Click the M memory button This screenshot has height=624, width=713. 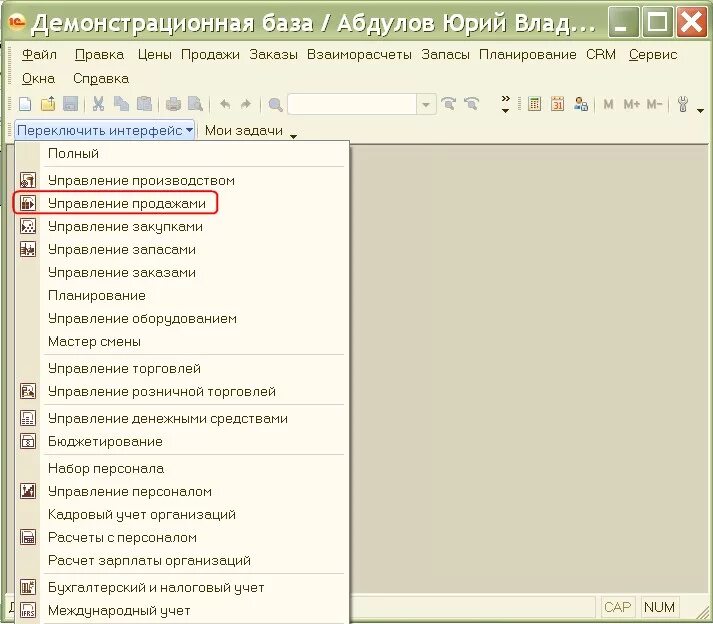608,105
